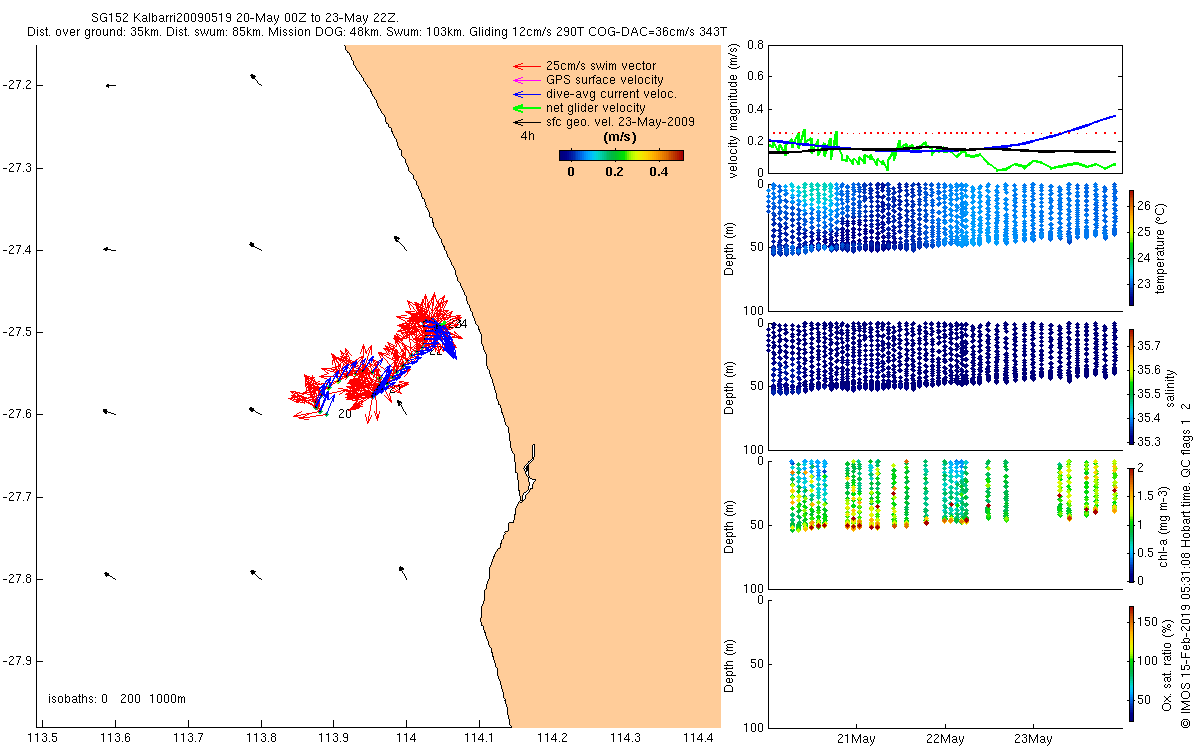Click the '21May' date tick label
Screen dimensions: 1200x750
coord(857,739)
